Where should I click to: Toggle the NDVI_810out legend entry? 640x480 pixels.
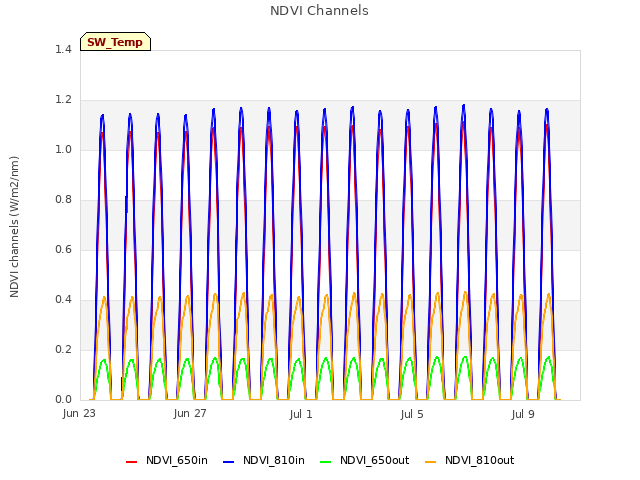(x=469, y=460)
